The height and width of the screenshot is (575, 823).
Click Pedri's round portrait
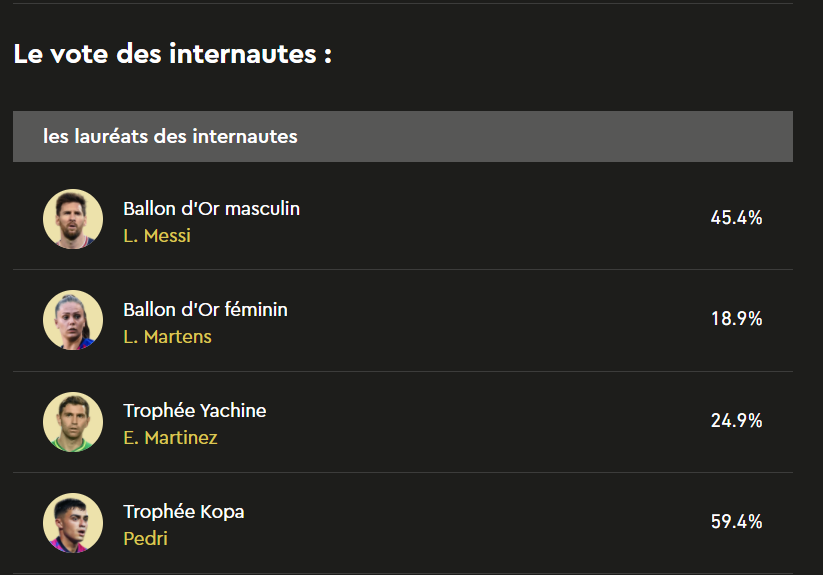coord(73,523)
